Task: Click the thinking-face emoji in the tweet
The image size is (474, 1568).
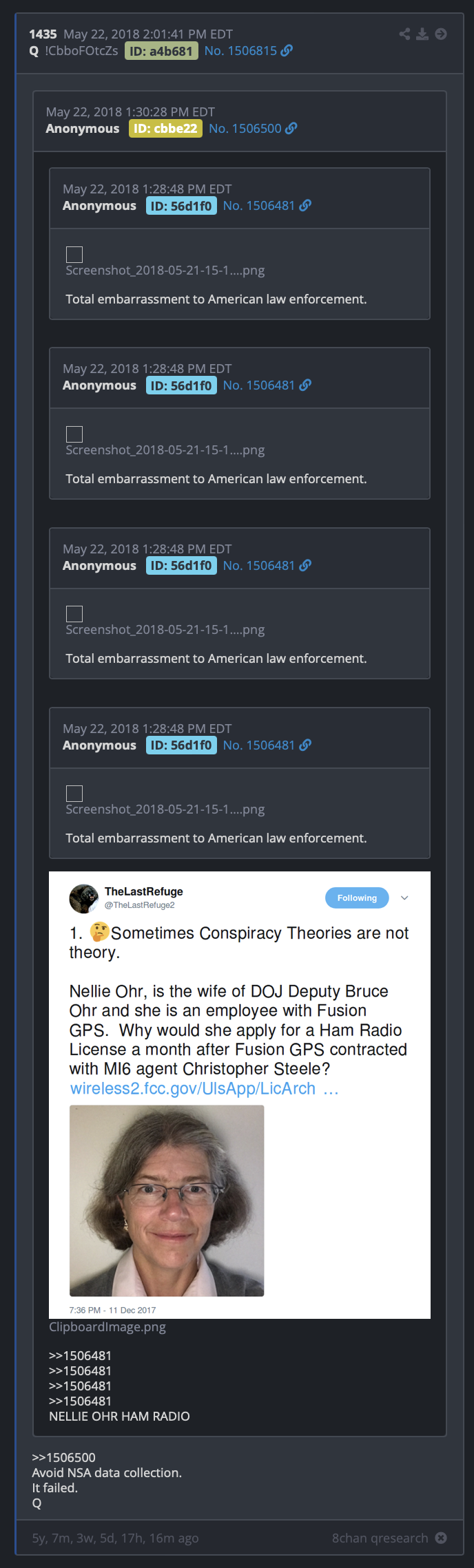Action: [100, 932]
